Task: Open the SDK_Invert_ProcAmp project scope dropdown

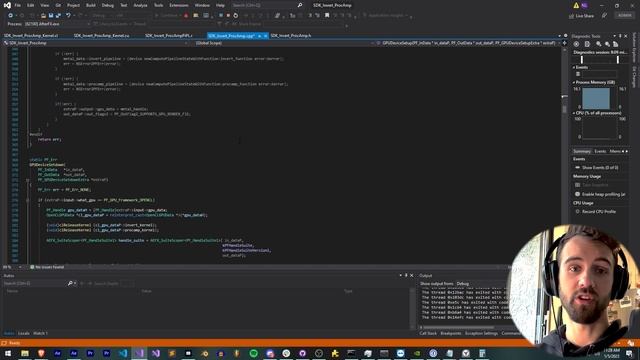Action: click(x=96, y=43)
